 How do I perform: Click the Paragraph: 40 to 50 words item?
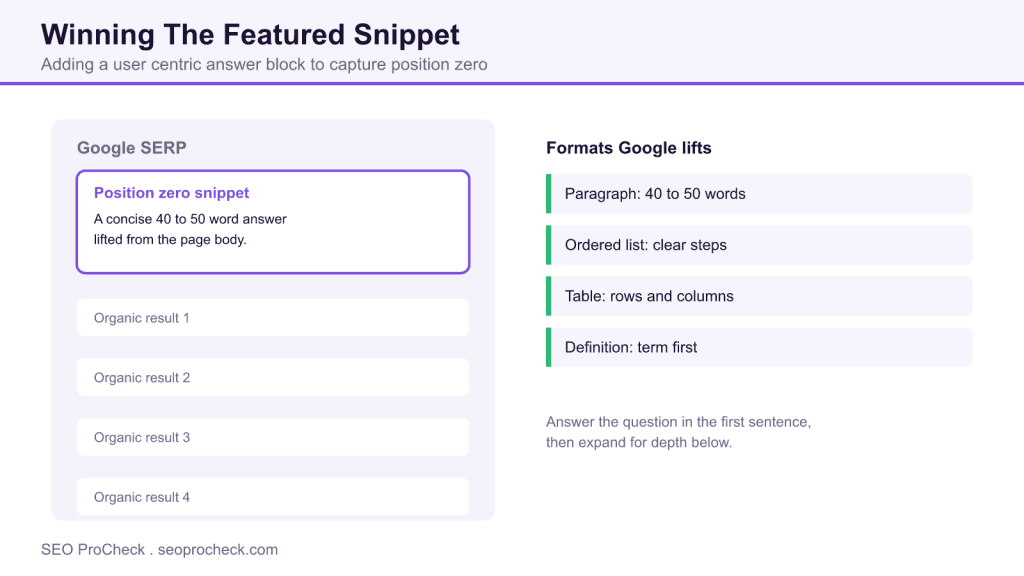click(x=759, y=194)
